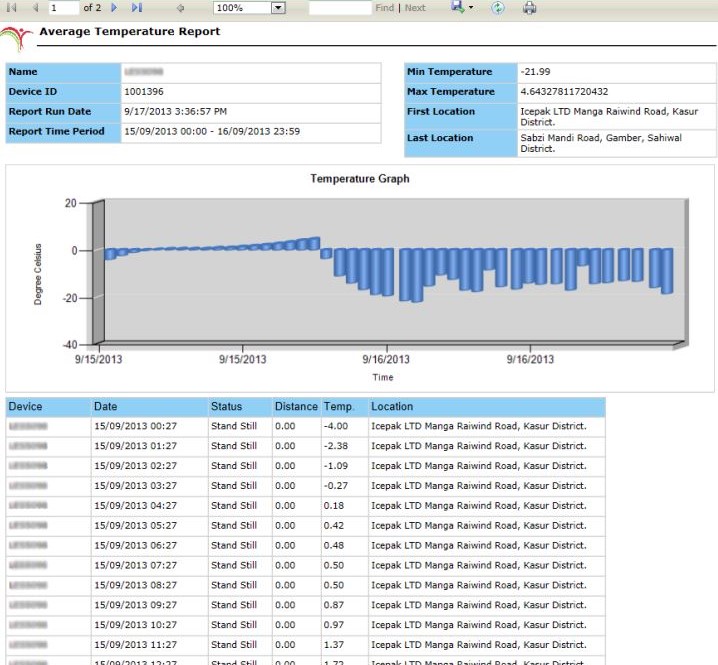Screen dimensions: 718x665
Task: Click the Time axis label
Action: [x=383, y=377]
